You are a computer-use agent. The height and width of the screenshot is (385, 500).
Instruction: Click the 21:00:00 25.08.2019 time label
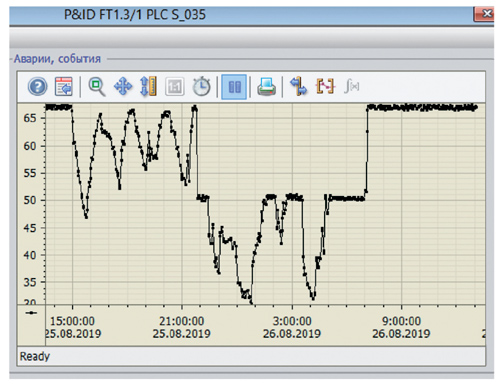tap(182, 327)
